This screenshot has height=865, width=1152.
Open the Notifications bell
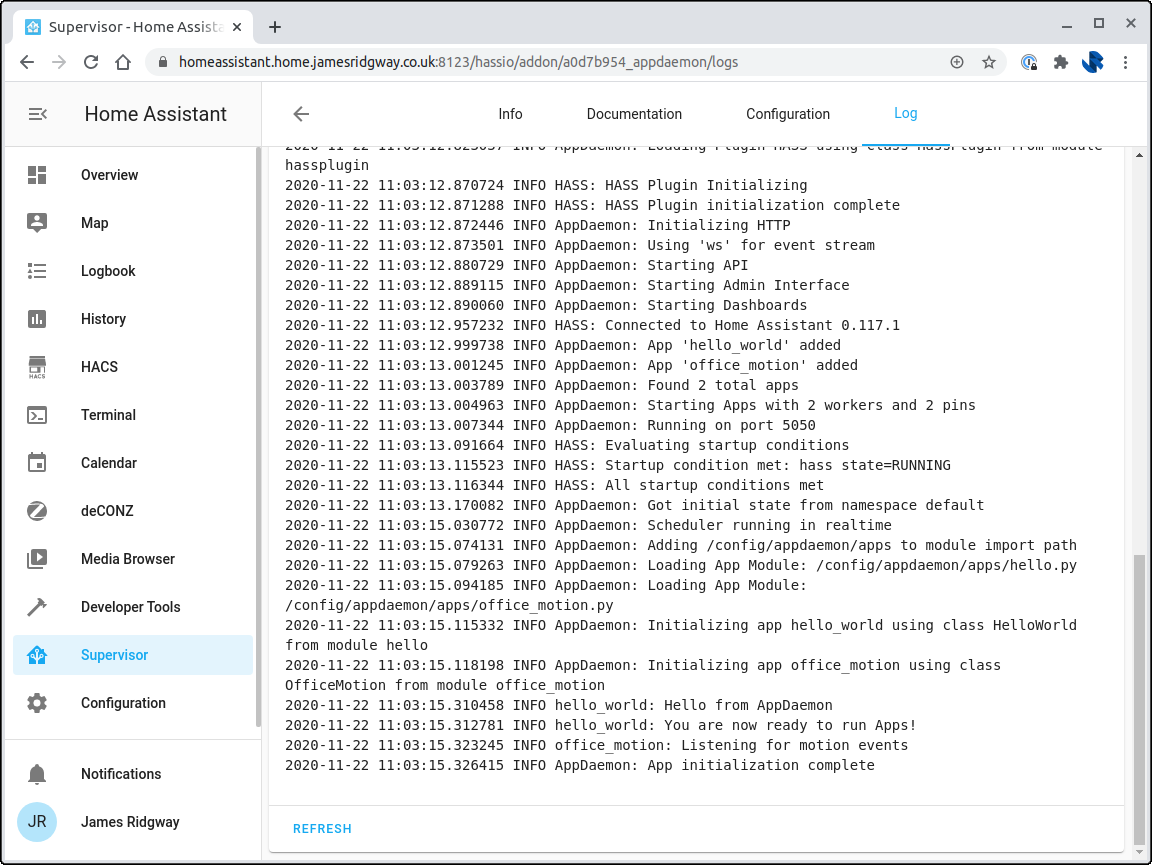(x=120, y=774)
